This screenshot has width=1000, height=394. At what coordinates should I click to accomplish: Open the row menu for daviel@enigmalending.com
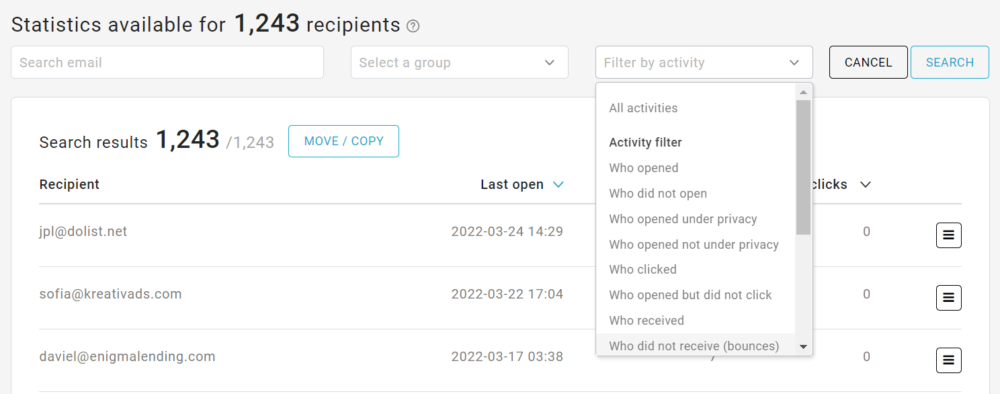pyautogui.click(x=948, y=360)
